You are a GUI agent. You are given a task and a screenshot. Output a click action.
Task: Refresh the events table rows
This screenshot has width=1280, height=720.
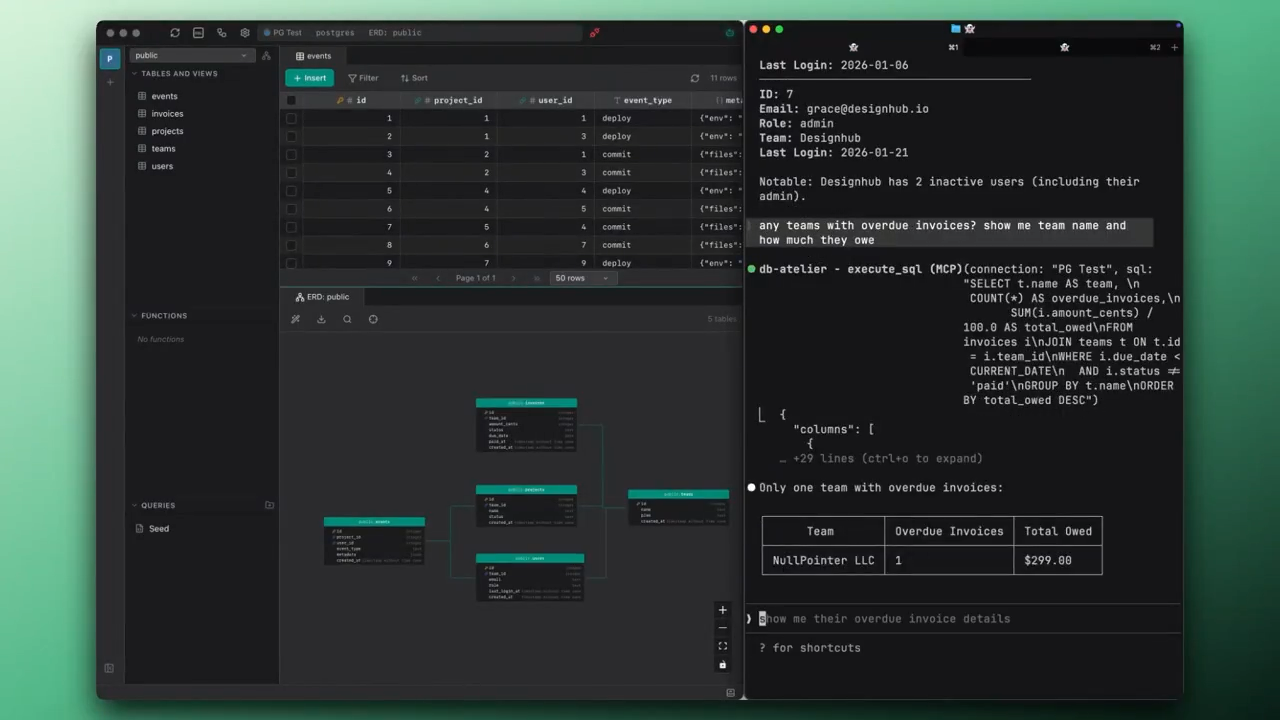point(695,78)
